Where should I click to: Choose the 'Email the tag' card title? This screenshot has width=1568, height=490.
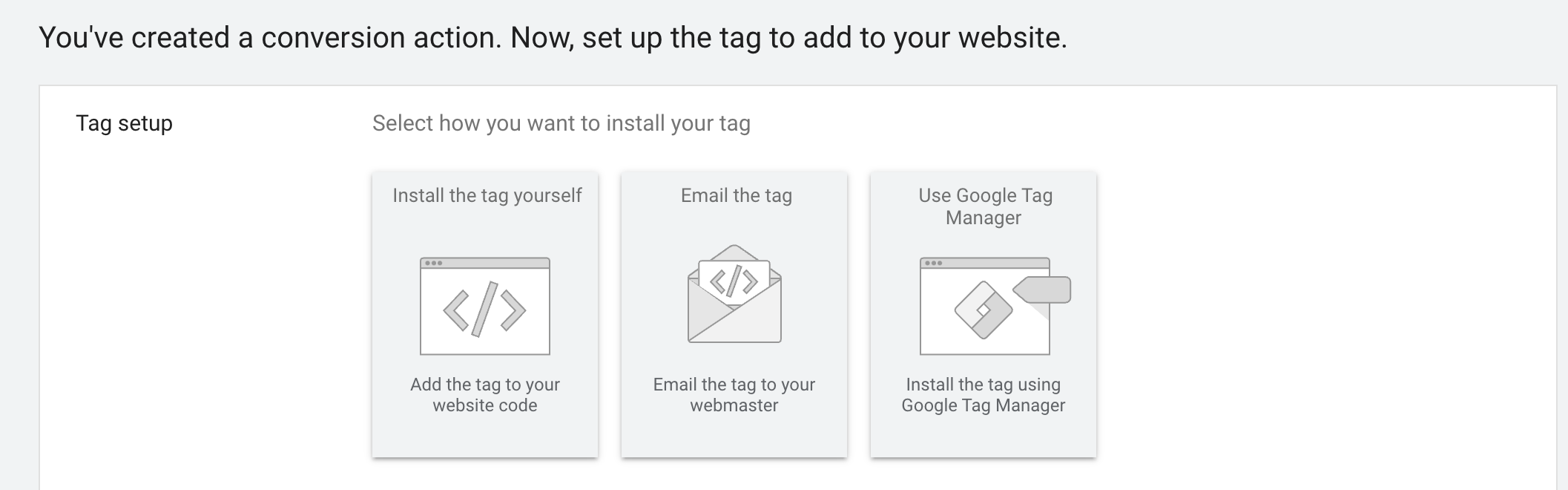click(736, 195)
